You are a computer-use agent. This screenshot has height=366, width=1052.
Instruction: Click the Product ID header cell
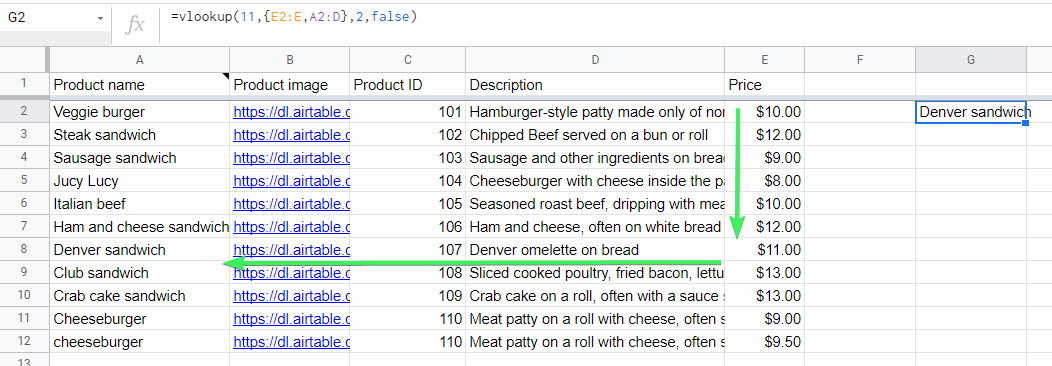(407, 84)
